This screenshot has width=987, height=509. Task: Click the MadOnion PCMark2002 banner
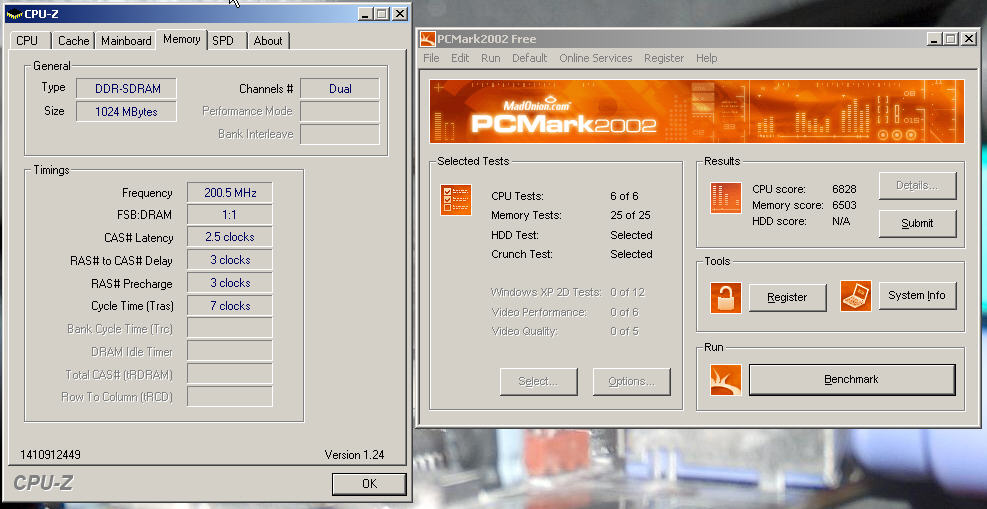[x=696, y=111]
